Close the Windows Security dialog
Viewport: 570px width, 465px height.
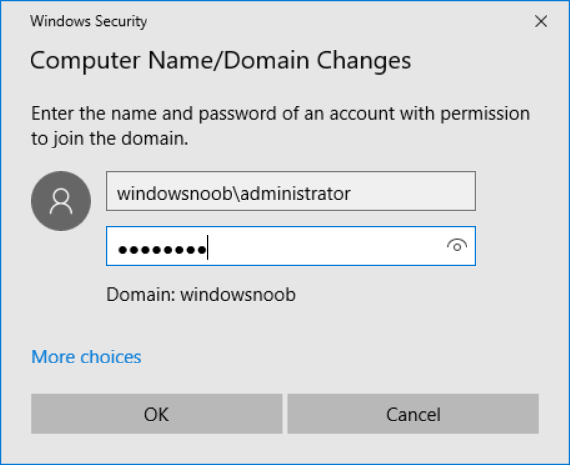541,21
